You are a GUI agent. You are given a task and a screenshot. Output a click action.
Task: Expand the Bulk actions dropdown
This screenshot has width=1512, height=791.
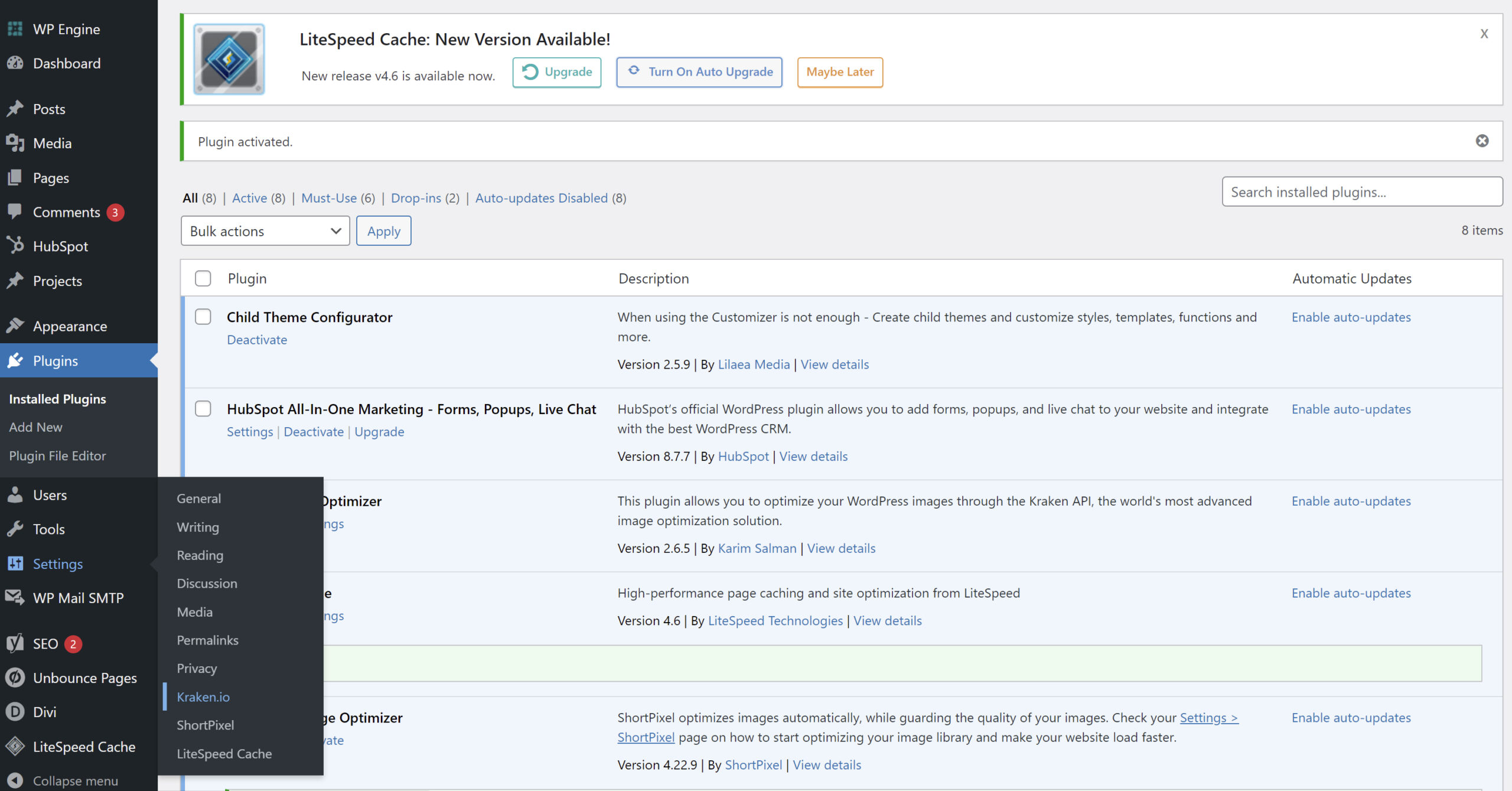(x=263, y=231)
